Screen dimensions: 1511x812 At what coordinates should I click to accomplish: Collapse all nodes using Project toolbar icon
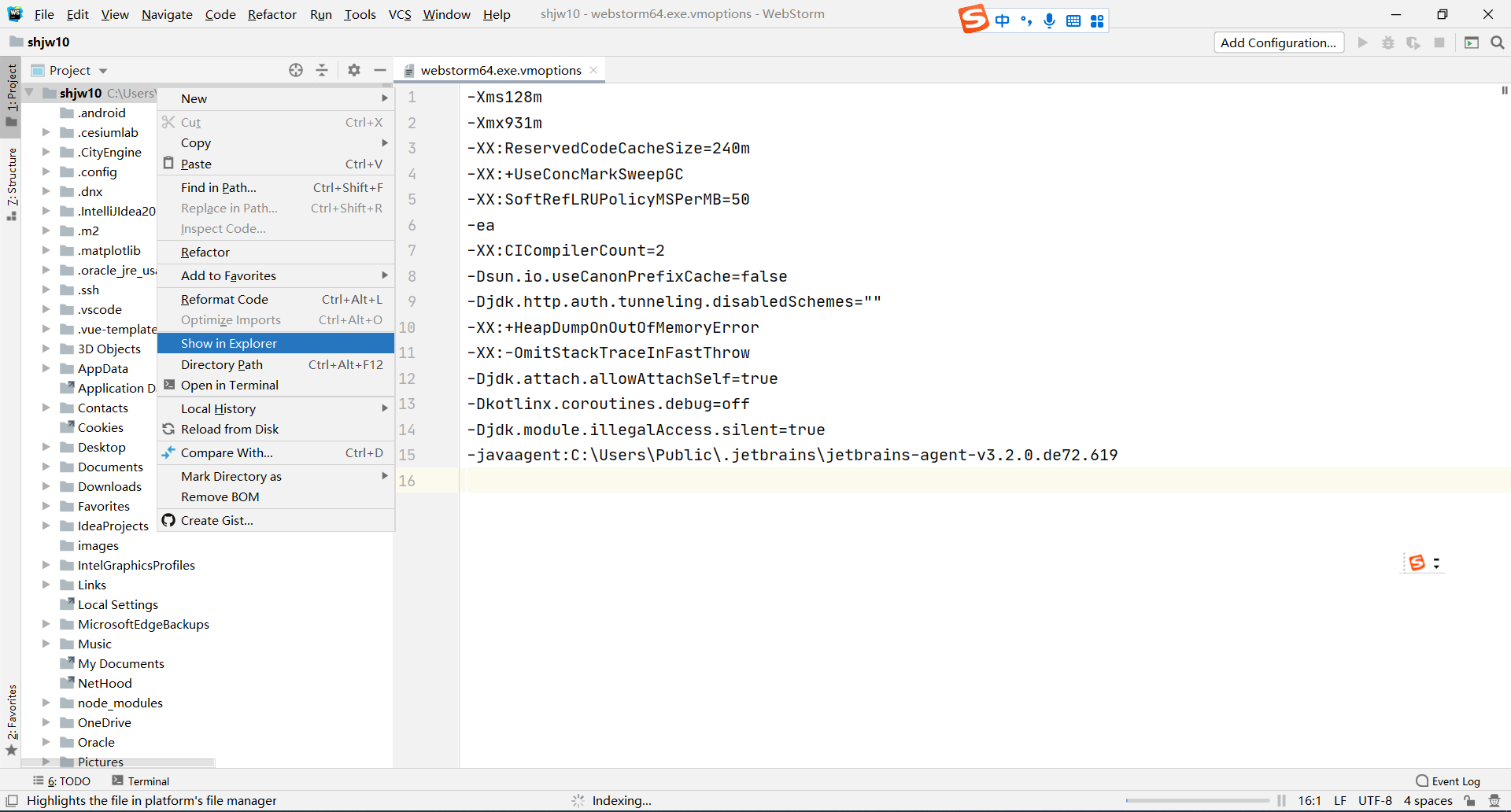pyautogui.click(x=322, y=70)
